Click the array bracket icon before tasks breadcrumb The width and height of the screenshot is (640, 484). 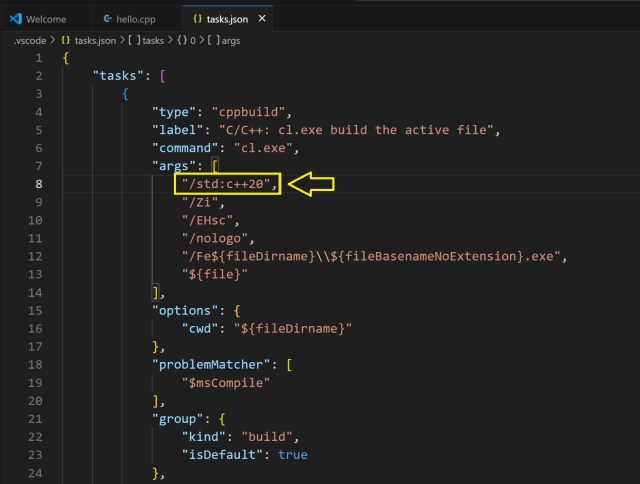coord(132,39)
